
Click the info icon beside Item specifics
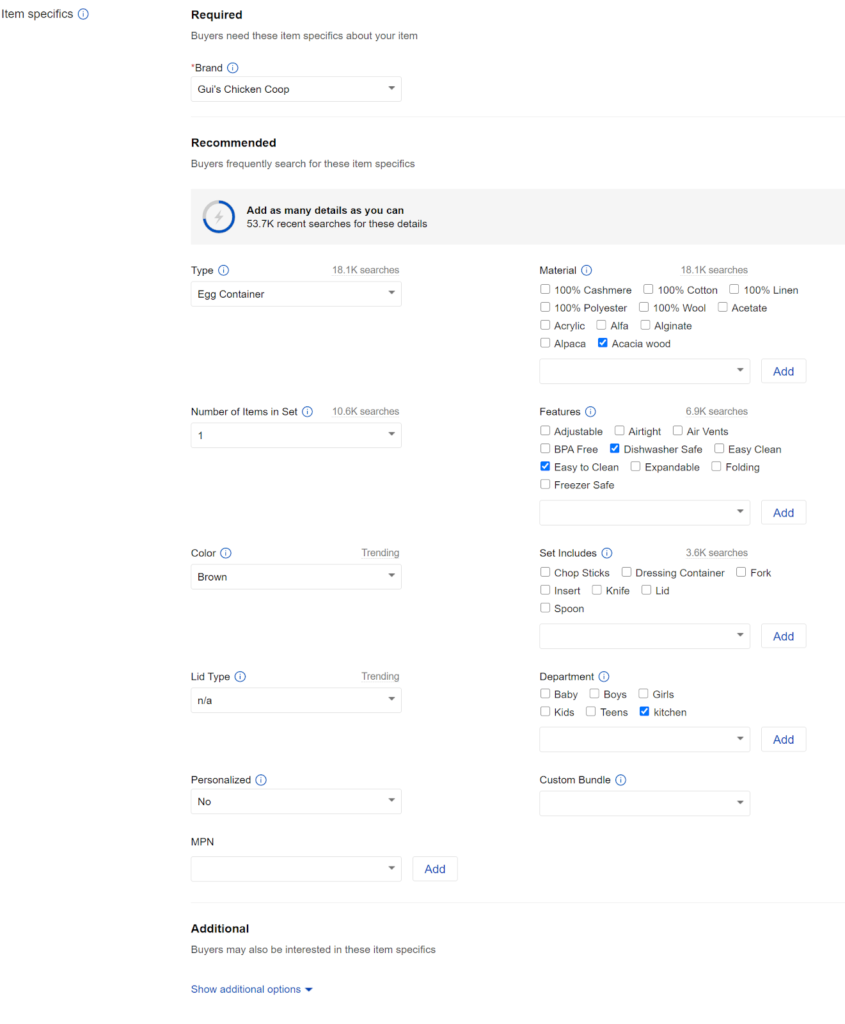[x=83, y=15]
